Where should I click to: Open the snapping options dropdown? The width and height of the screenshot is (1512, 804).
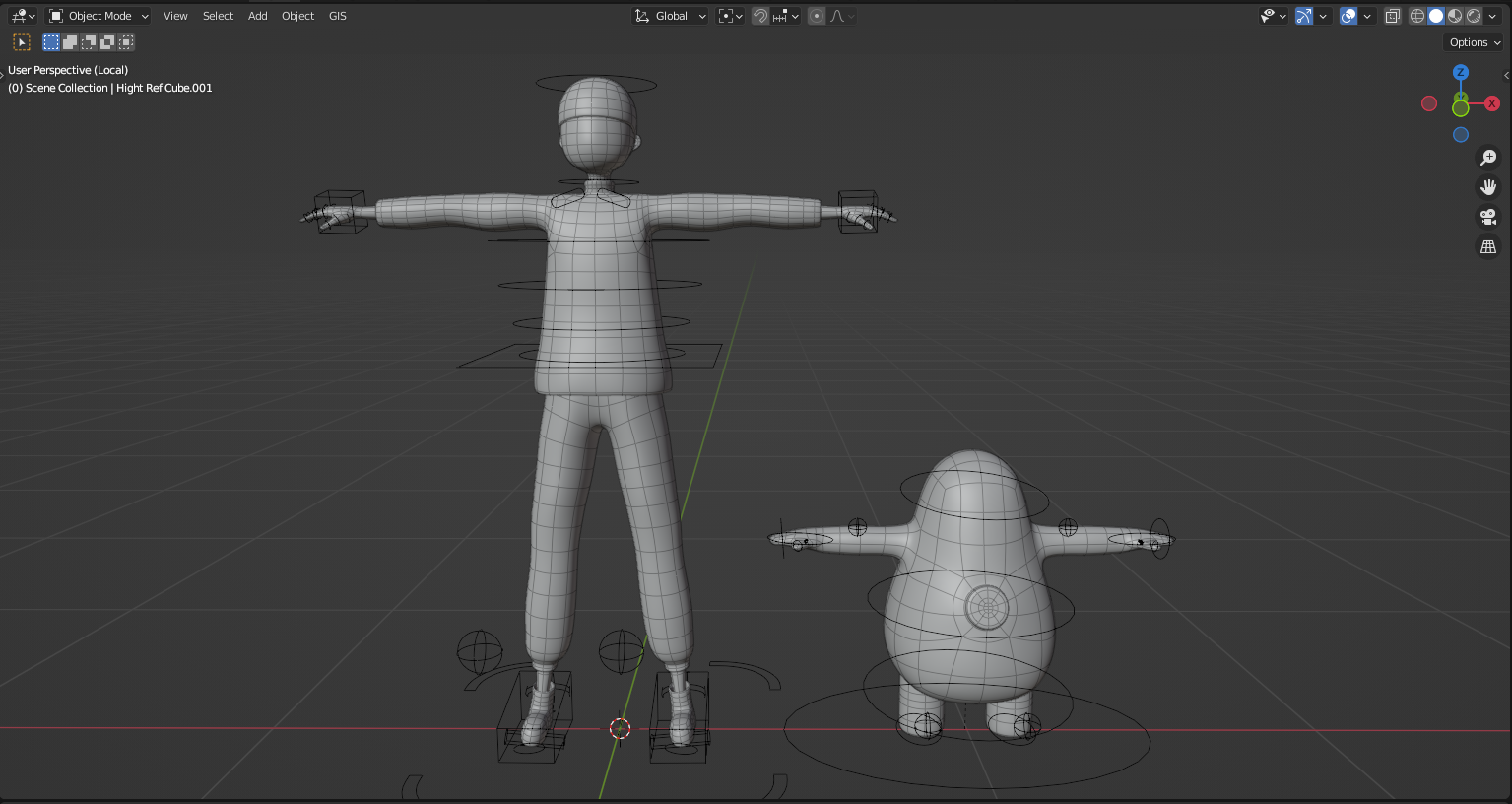point(786,16)
